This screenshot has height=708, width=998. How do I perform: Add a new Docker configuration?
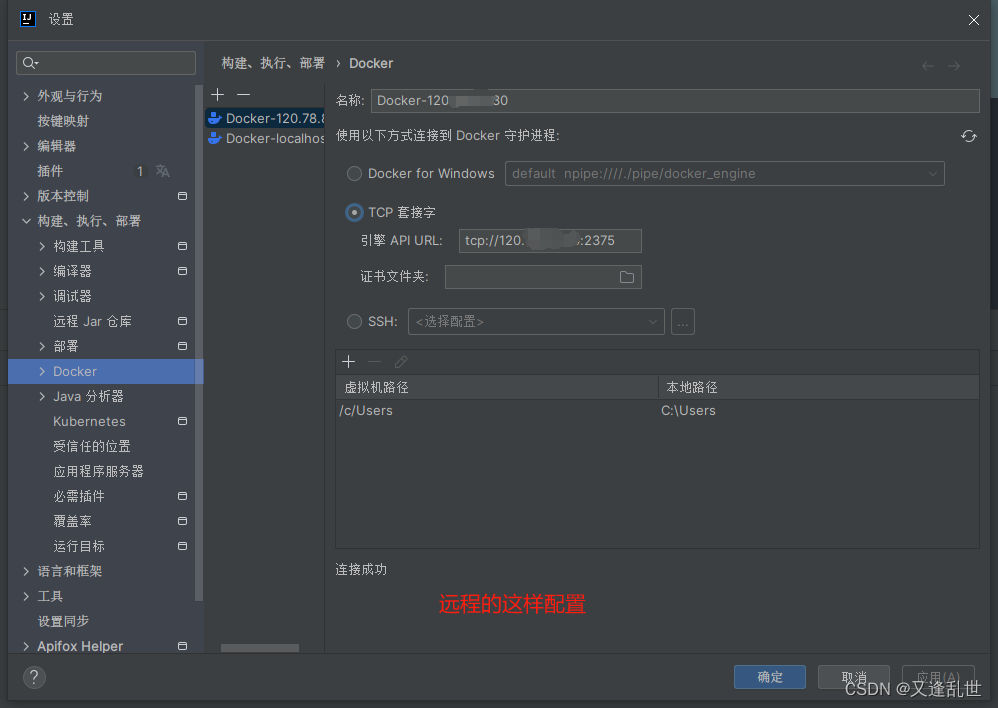tap(218, 95)
